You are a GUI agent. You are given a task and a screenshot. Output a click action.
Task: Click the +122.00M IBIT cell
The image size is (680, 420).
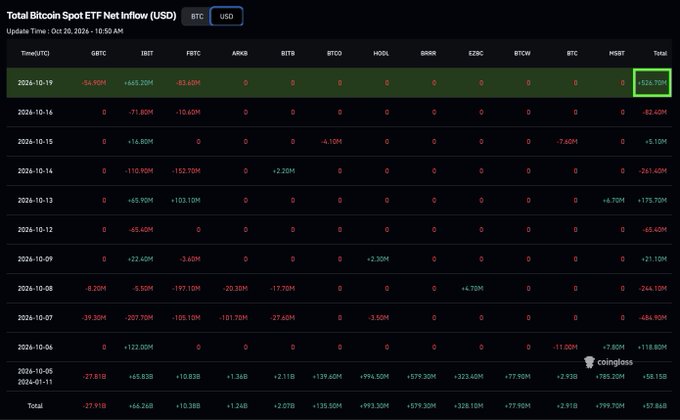138,347
